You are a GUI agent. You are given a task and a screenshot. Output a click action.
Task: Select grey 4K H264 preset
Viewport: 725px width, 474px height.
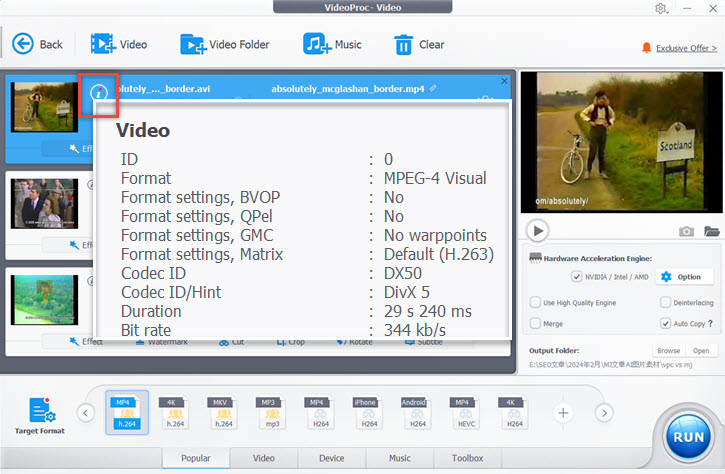pyautogui.click(x=515, y=412)
